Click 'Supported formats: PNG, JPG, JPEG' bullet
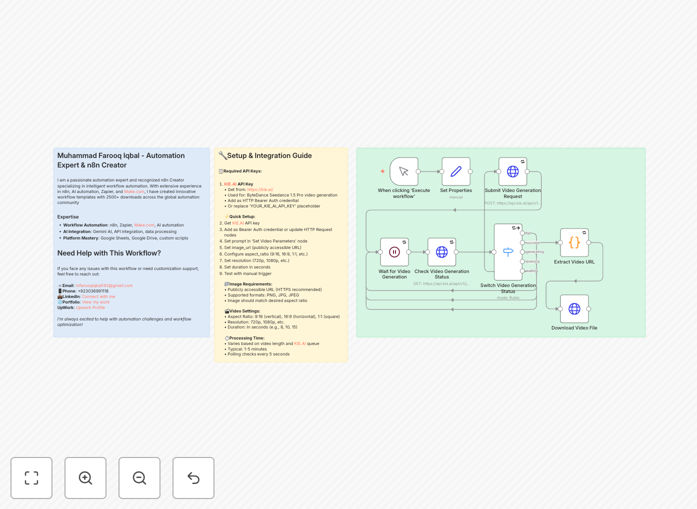Viewport: 697px width, 509px height. tap(263, 295)
